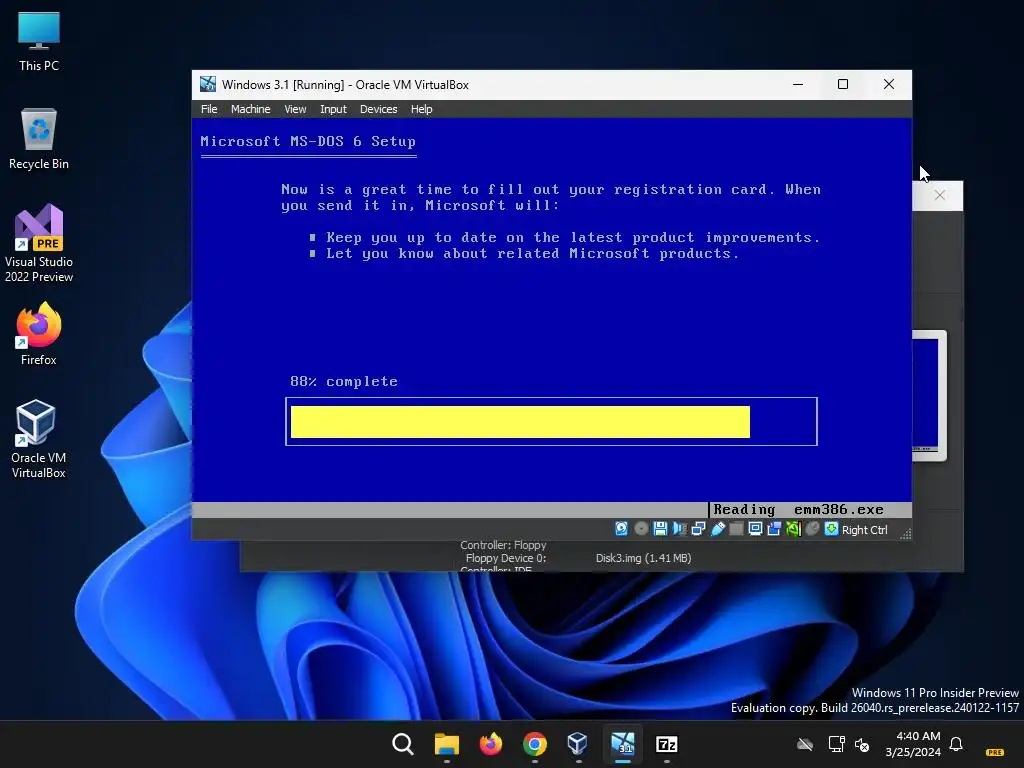
Task: Click the keyboard capture arrow icon
Action: pyautogui.click(x=831, y=529)
